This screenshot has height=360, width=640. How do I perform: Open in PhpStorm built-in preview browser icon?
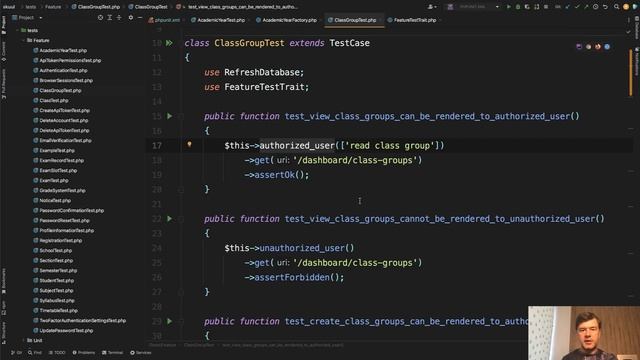579,47
